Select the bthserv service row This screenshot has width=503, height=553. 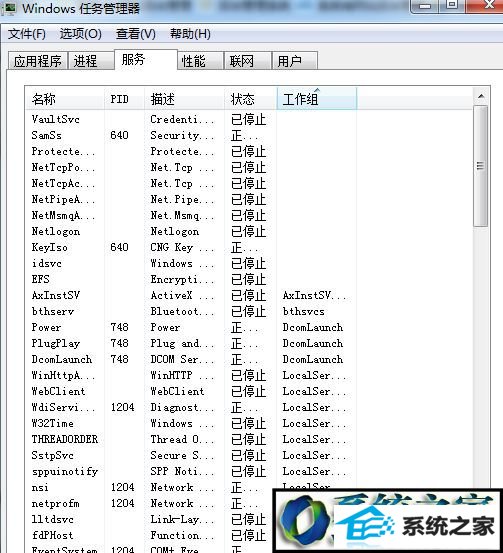(x=249, y=311)
